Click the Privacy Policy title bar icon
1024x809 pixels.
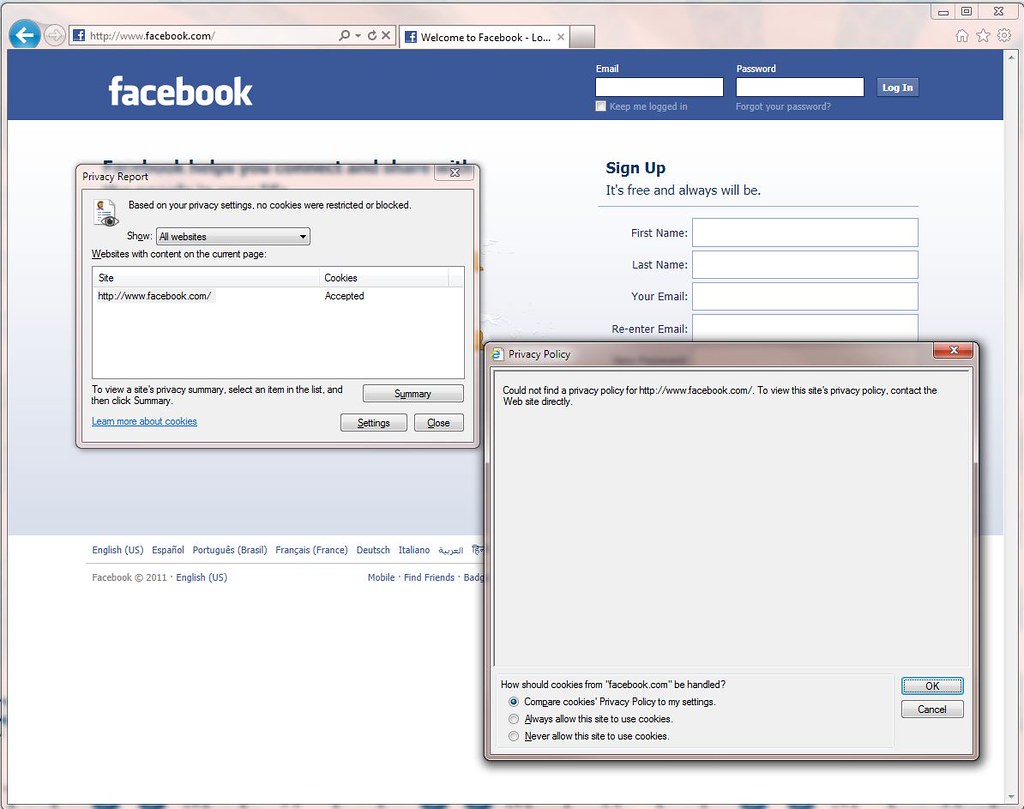tap(498, 355)
